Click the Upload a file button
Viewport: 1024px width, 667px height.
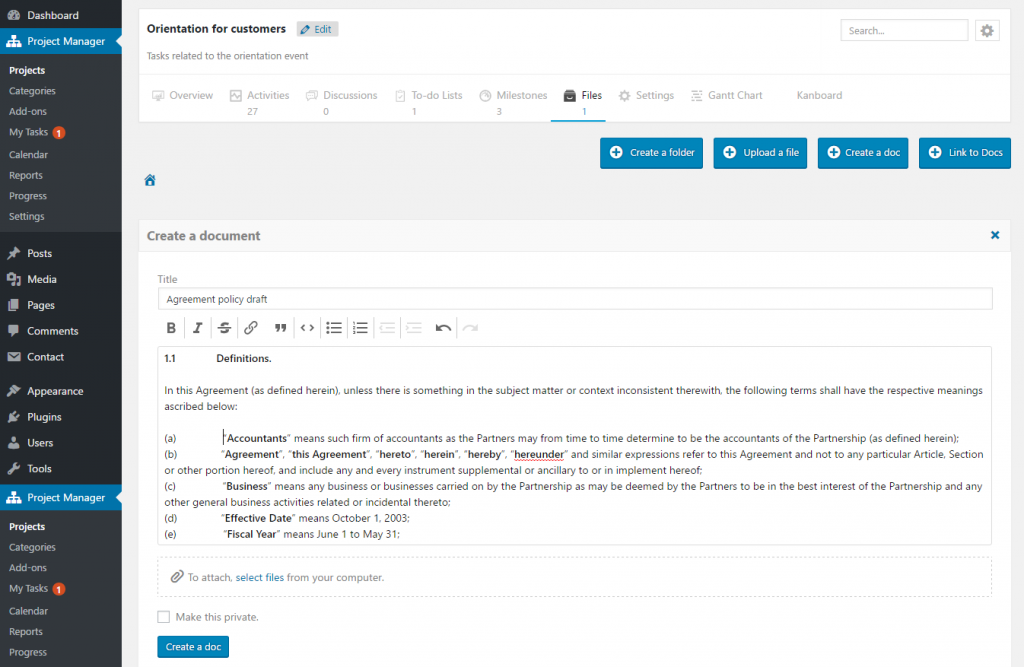pyautogui.click(x=759, y=153)
